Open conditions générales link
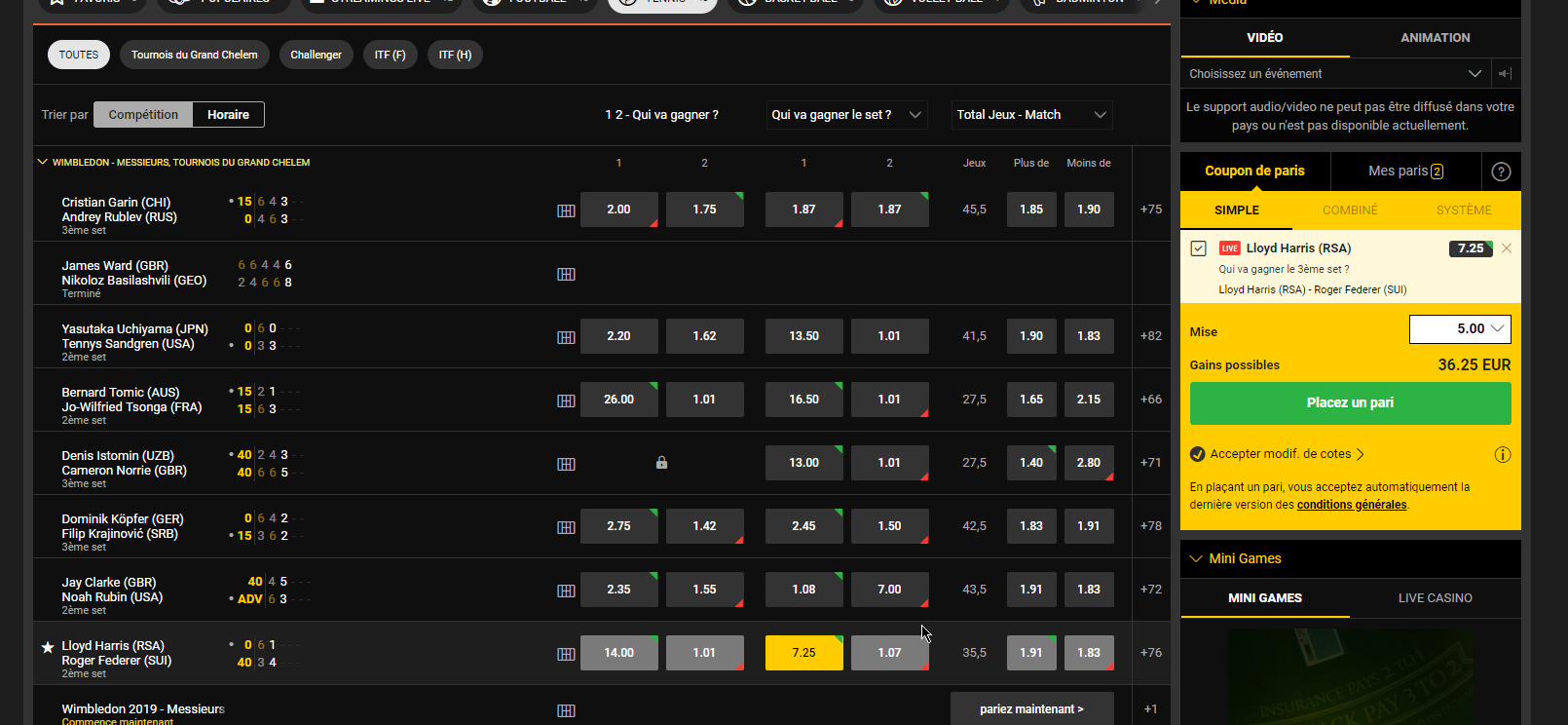Image resolution: width=1568 pixels, height=725 pixels. (1351, 505)
